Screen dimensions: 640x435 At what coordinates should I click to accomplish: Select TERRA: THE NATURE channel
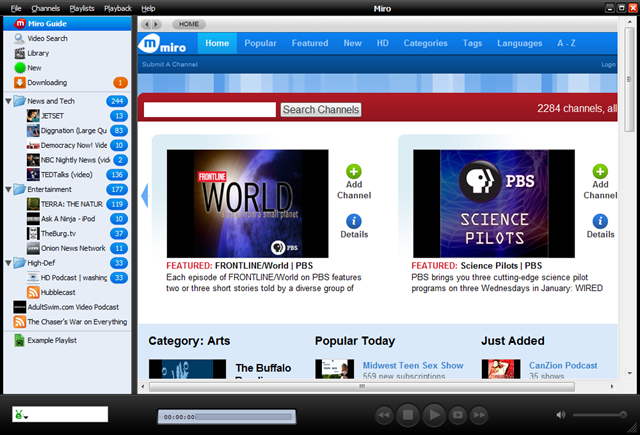67,204
